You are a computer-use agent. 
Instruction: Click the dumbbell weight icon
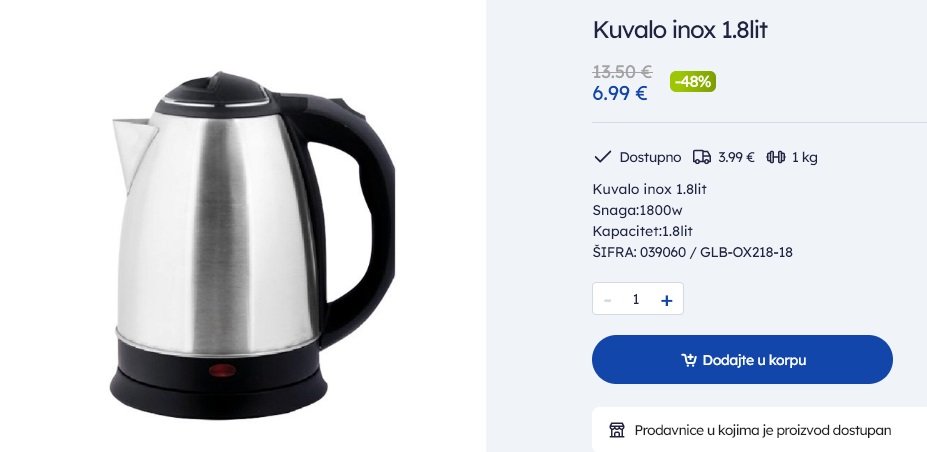click(776, 157)
